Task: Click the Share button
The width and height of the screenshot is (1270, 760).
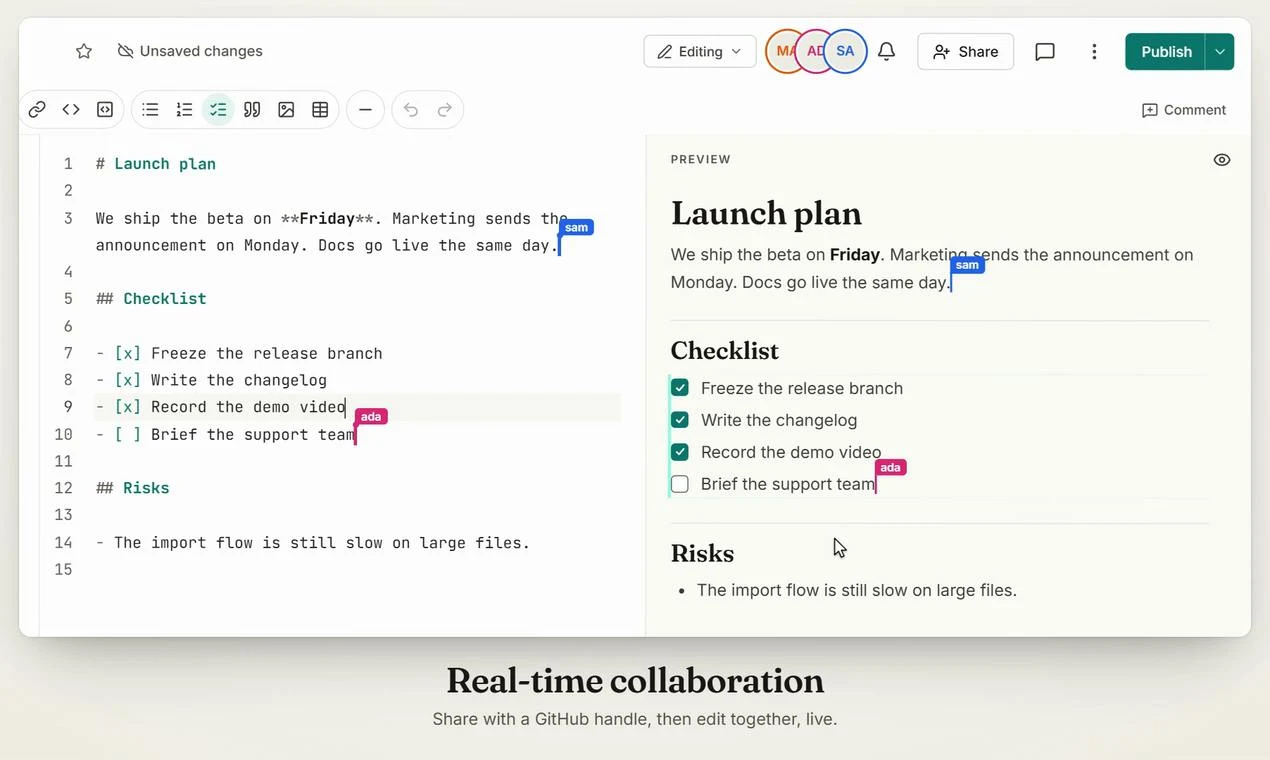Action: point(966,51)
